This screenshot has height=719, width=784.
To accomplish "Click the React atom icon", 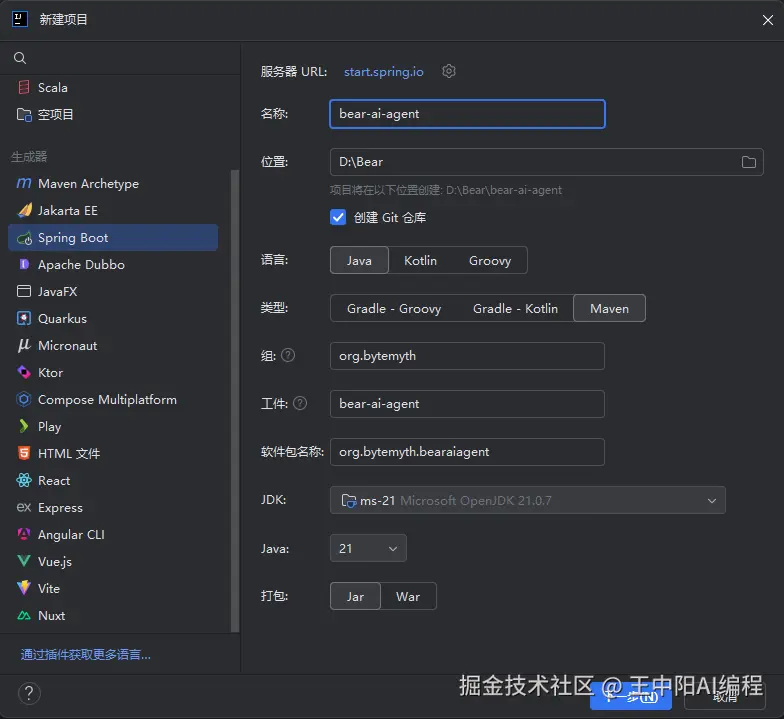I will click(x=24, y=480).
